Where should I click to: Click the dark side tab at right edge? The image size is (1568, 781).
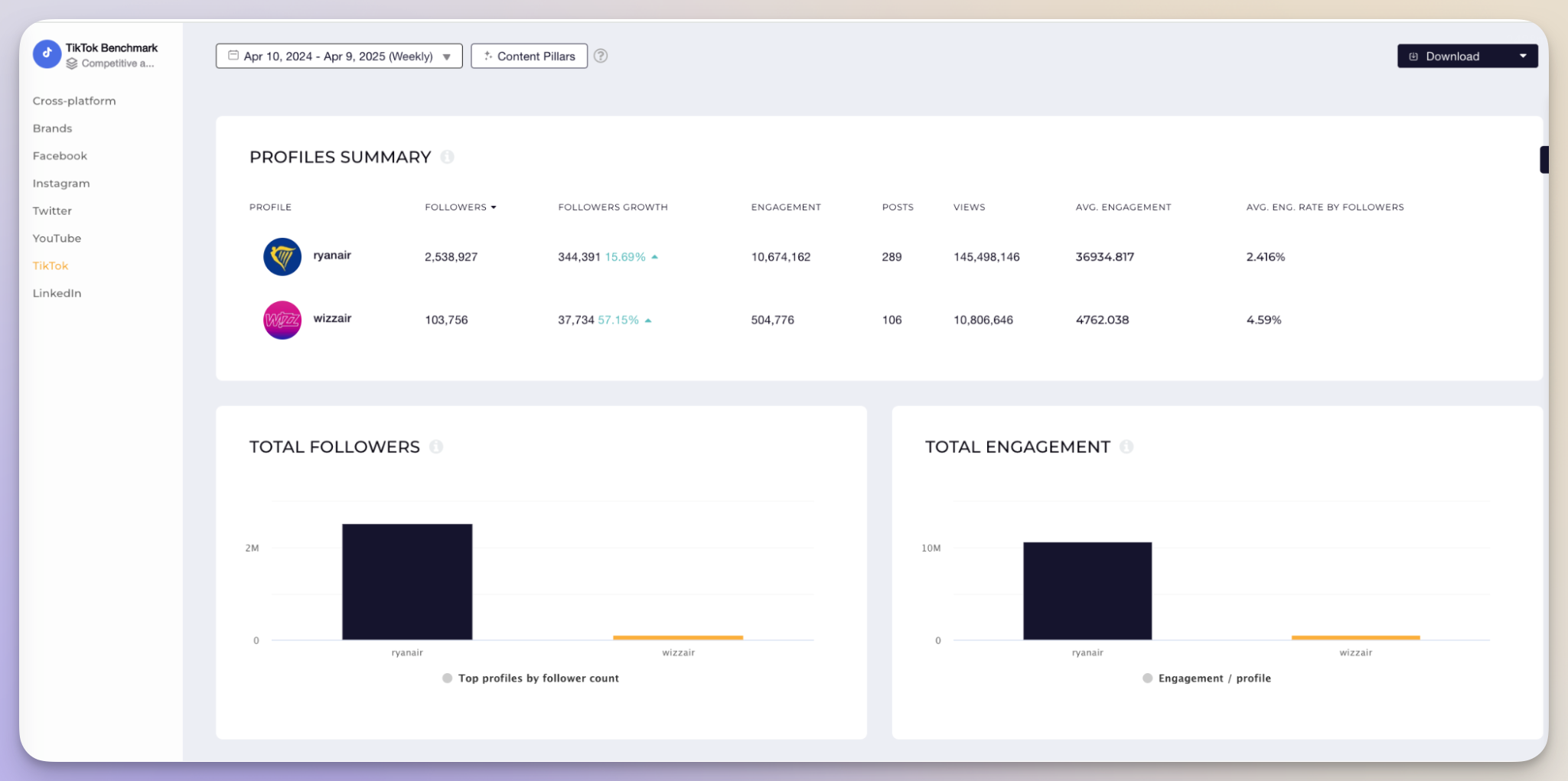[x=1544, y=160]
